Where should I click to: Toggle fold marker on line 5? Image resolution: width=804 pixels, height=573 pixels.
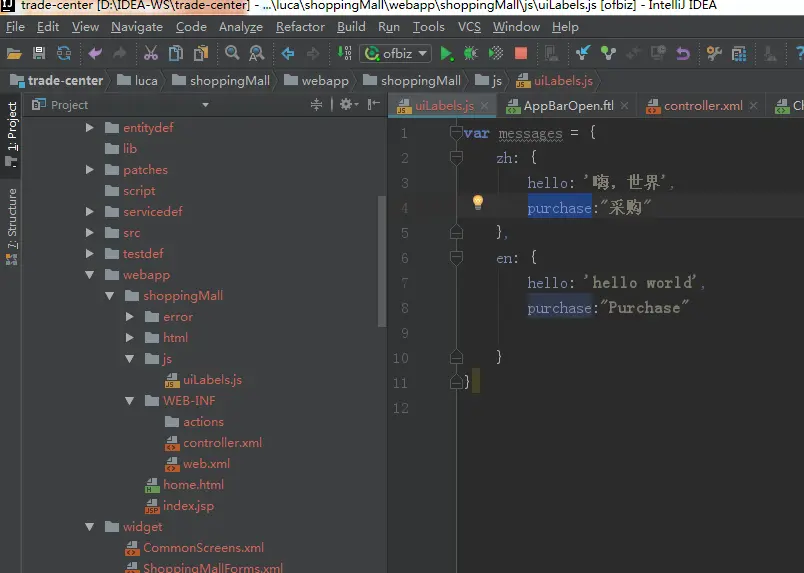tap(456, 232)
